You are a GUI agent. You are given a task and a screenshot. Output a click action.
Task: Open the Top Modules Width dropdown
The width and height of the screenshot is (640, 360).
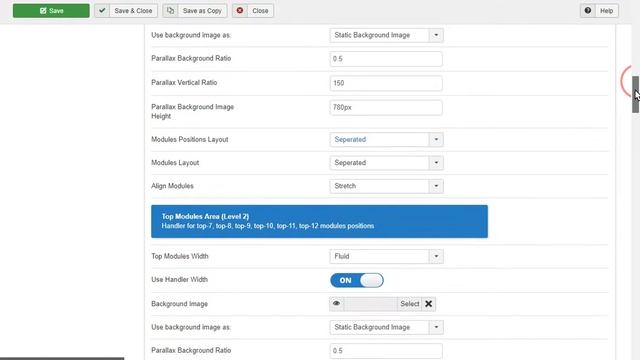tap(386, 256)
